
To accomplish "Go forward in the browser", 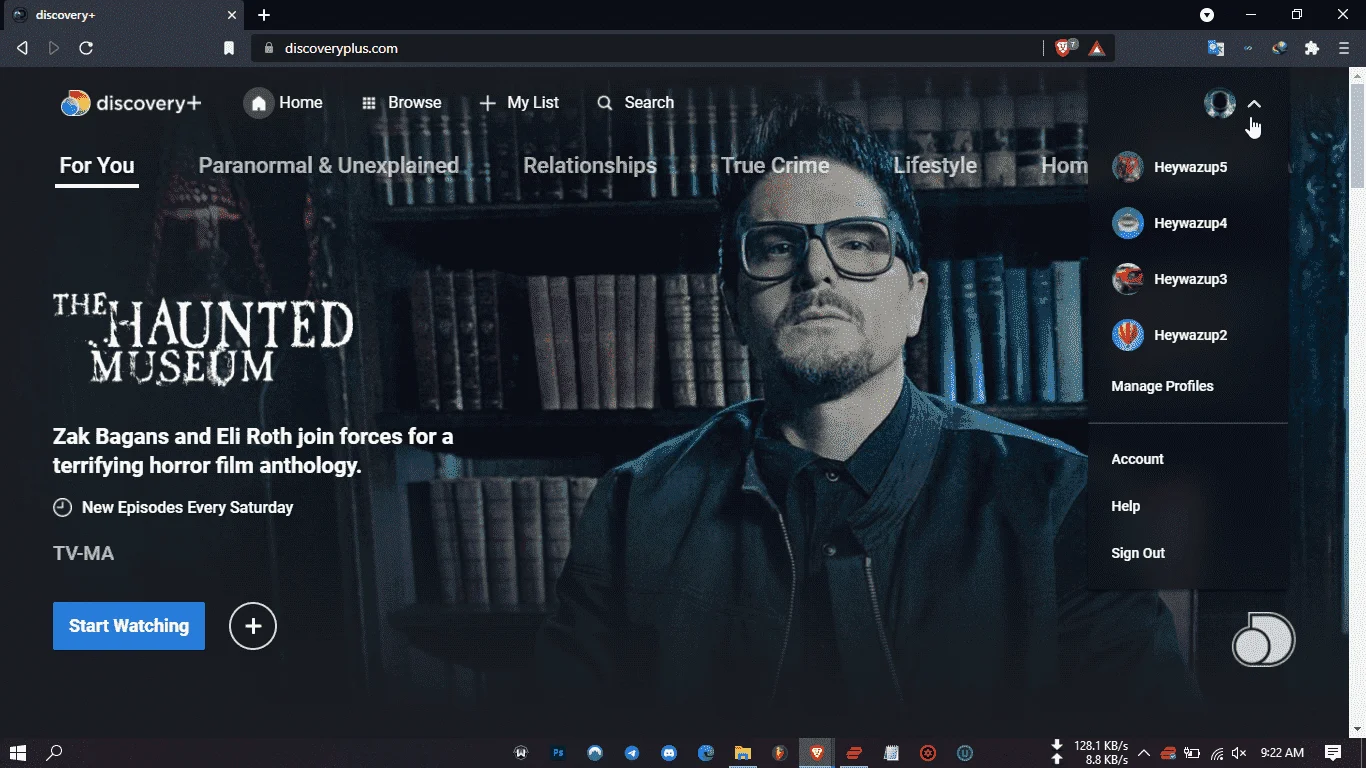I will pos(54,48).
